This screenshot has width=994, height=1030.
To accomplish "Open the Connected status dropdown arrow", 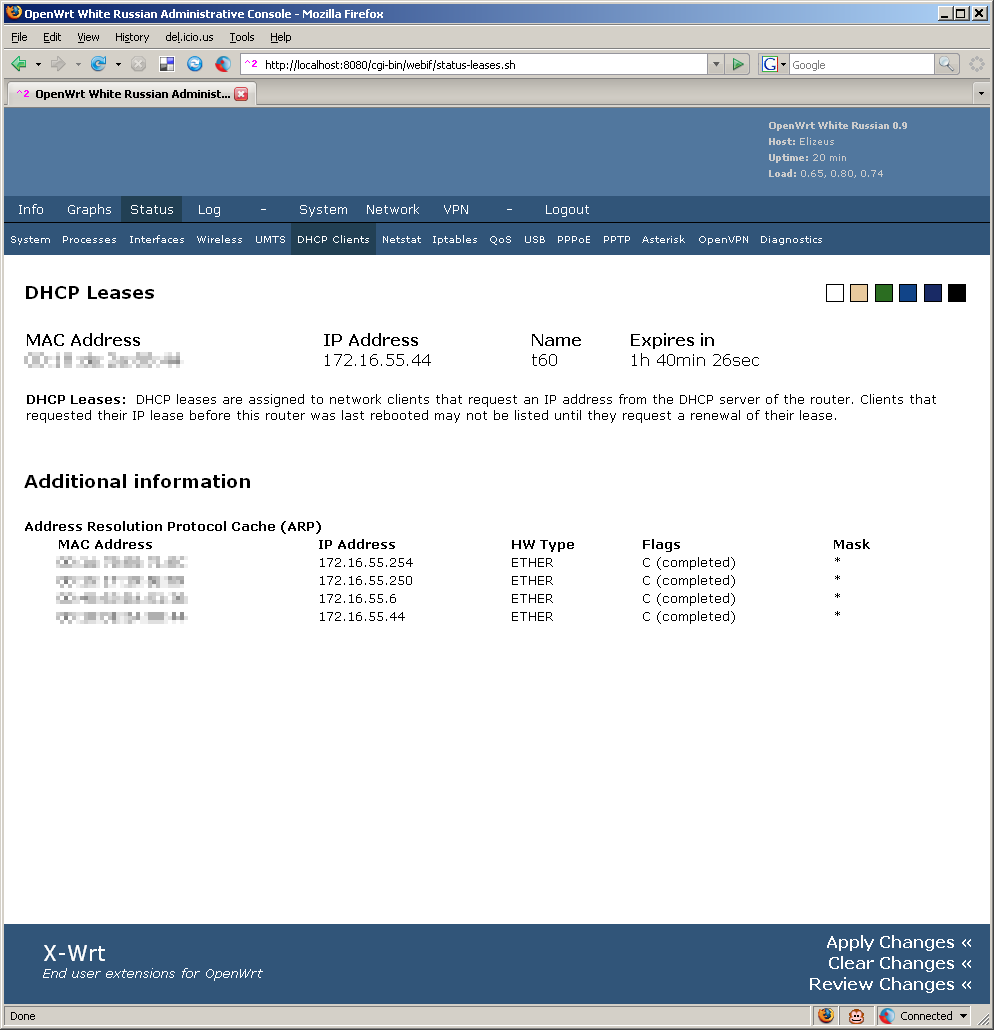I will click(x=963, y=1016).
